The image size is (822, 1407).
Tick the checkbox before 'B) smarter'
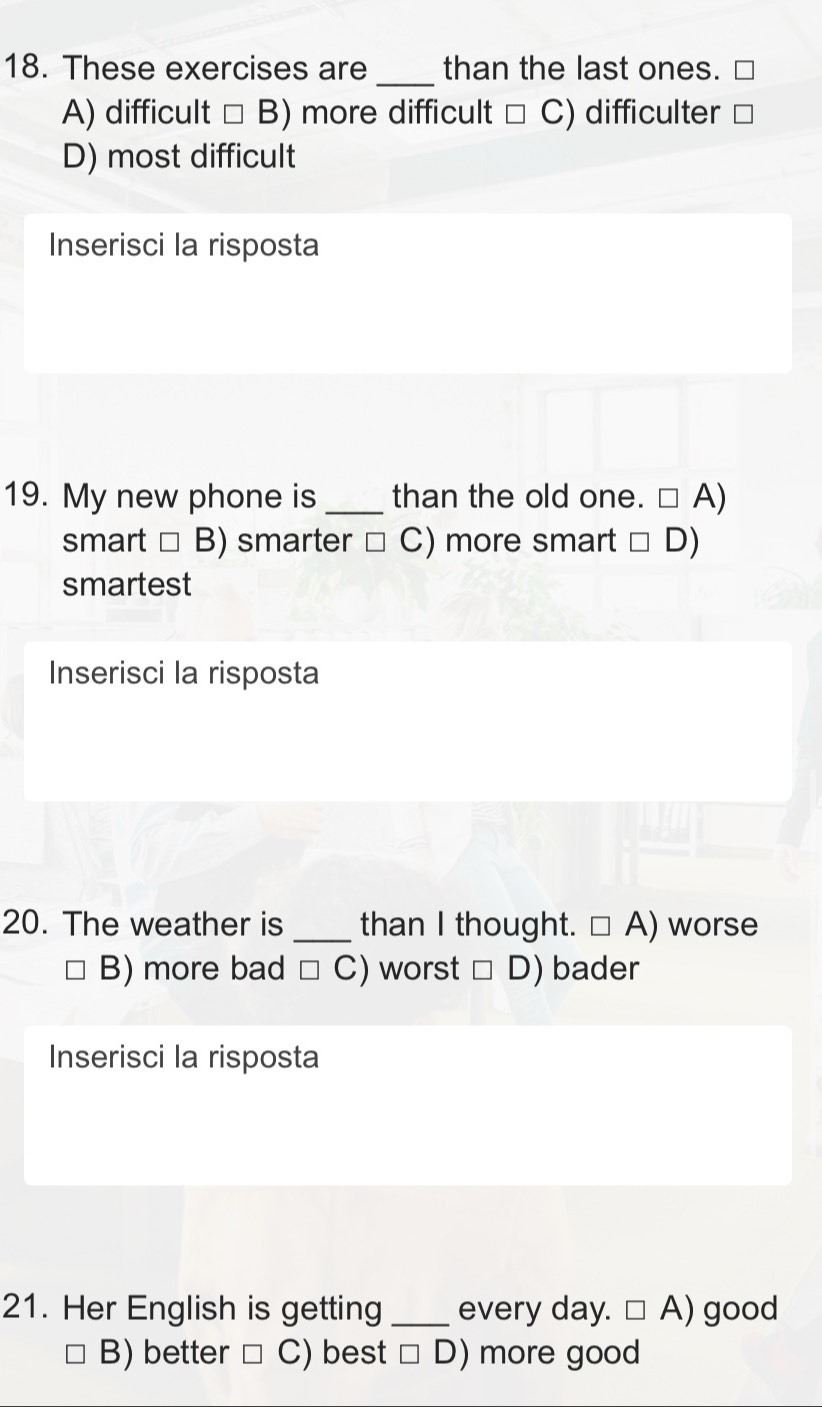[x=170, y=543]
